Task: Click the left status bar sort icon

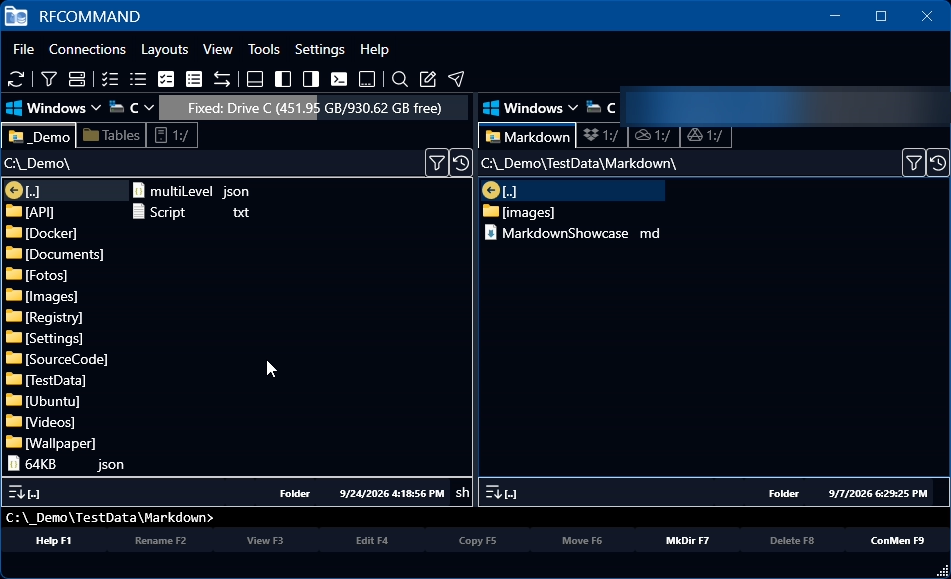Action: [16, 492]
